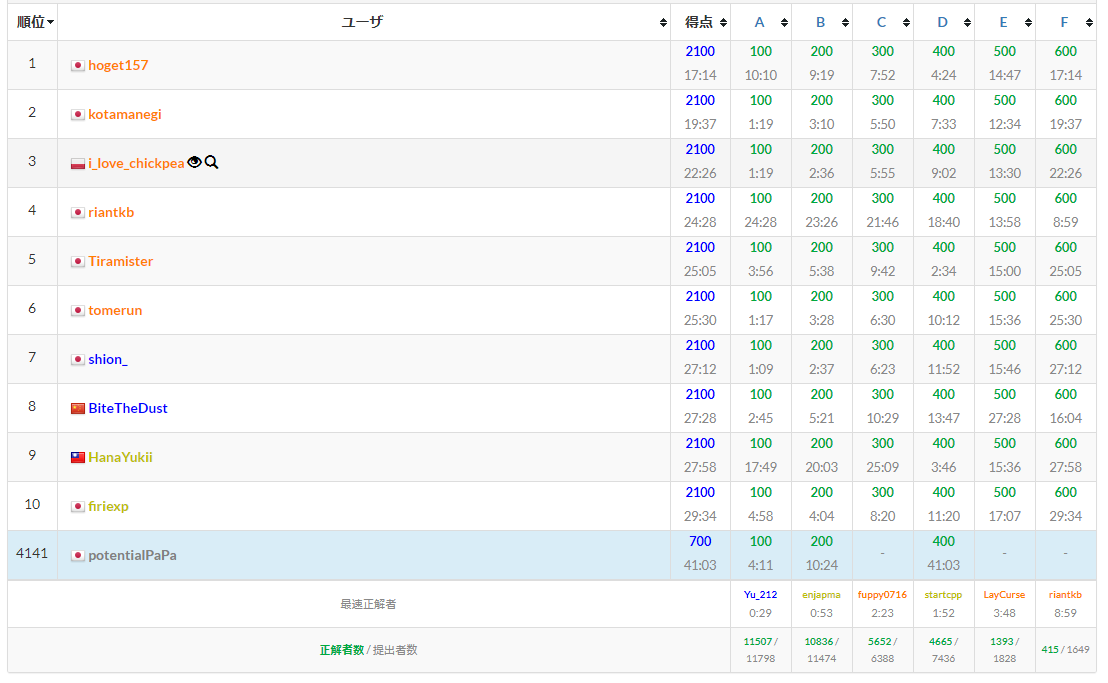
Task: Open HanaYukii user profile
Action: (x=120, y=458)
